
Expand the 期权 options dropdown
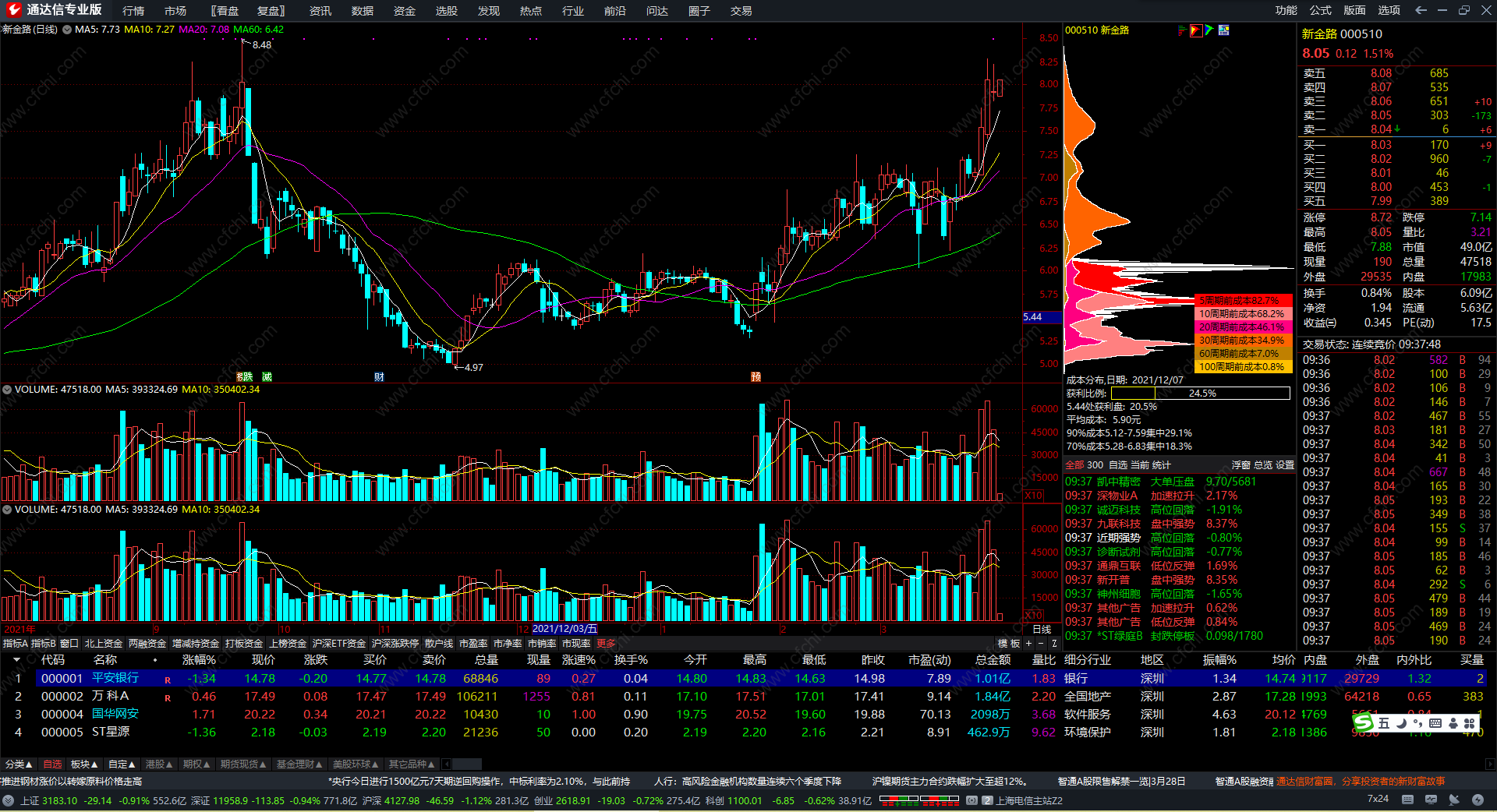pyautogui.click(x=196, y=764)
